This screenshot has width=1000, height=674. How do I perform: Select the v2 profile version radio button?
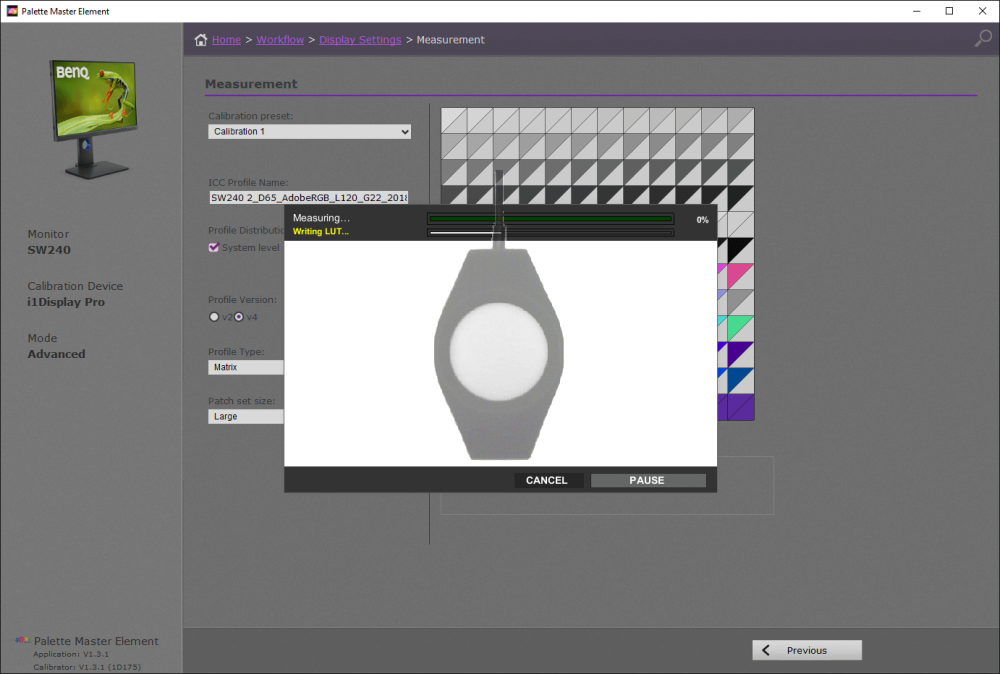click(214, 317)
